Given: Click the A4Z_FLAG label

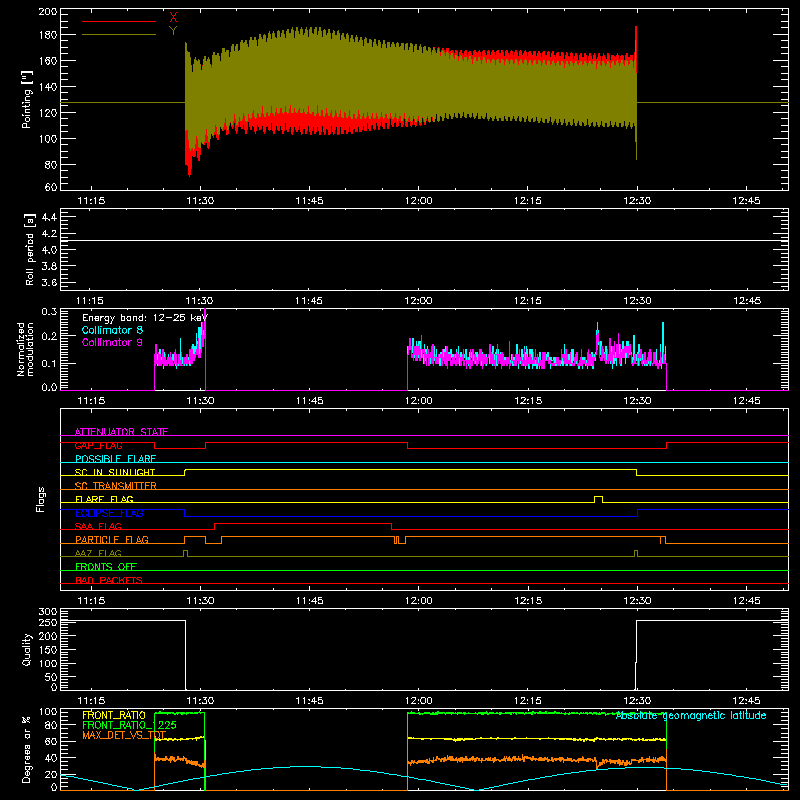Looking at the screenshot, I should pyautogui.click(x=98, y=553).
